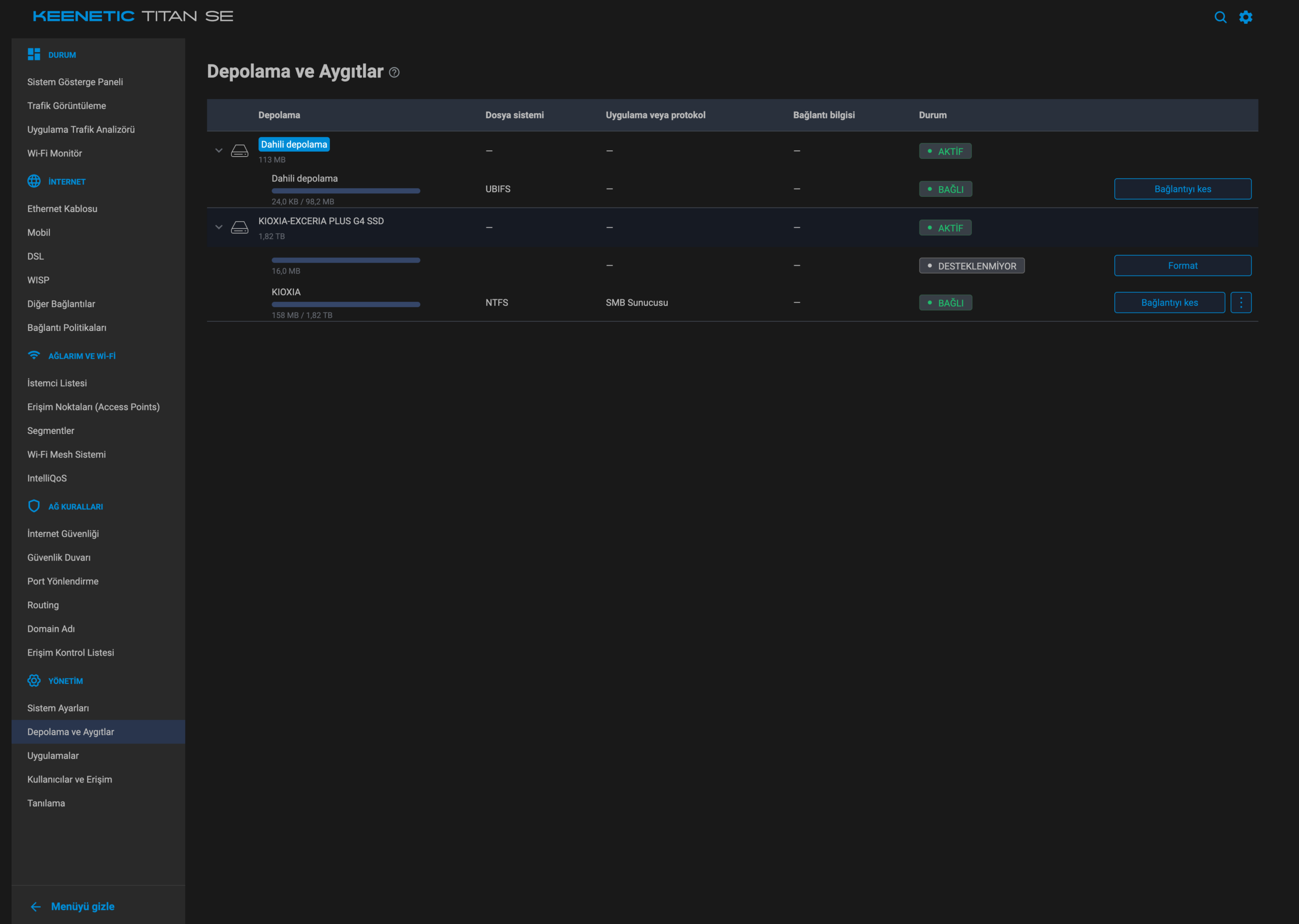
Task: Open Sistem Ayarları
Action: pyautogui.click(x=58, y=708)
